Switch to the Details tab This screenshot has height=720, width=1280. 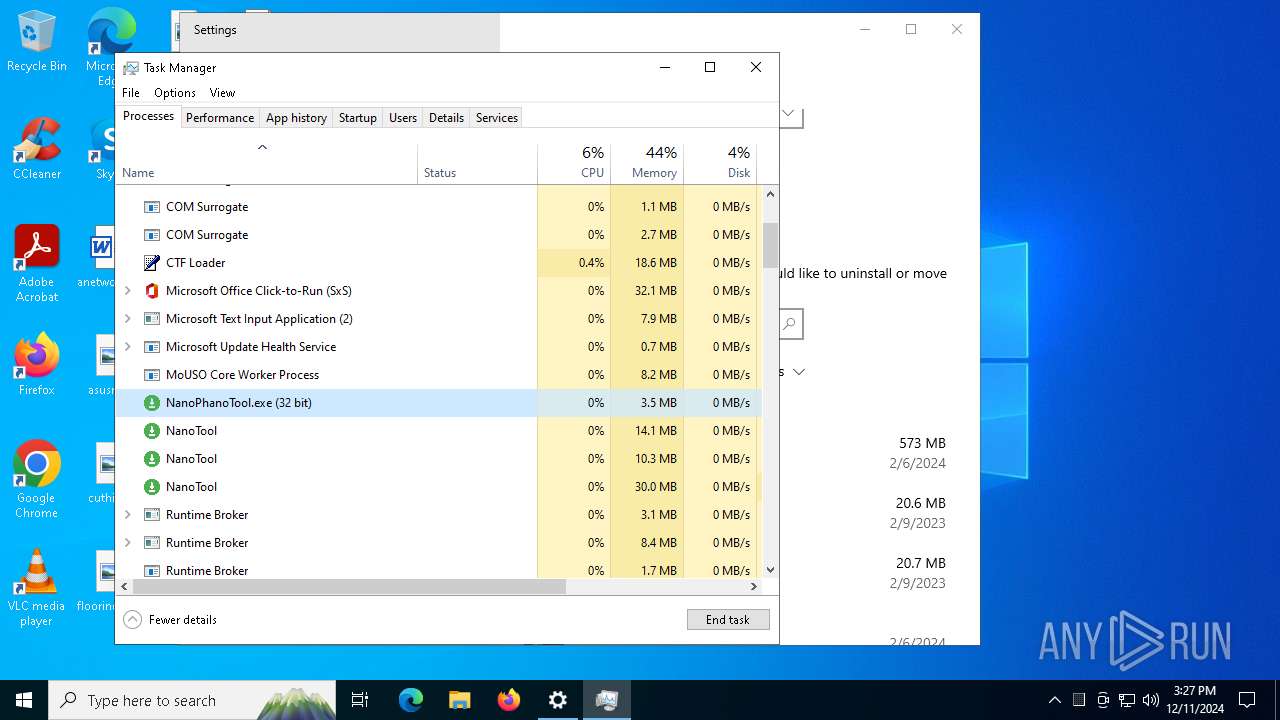pyautogui.click(x=446, y=118)
